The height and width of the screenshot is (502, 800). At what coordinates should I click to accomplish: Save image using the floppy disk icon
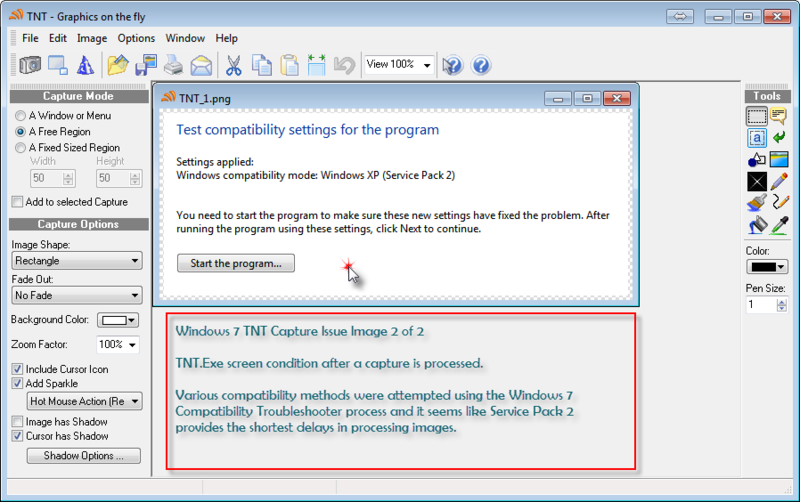tap(146, 65)
